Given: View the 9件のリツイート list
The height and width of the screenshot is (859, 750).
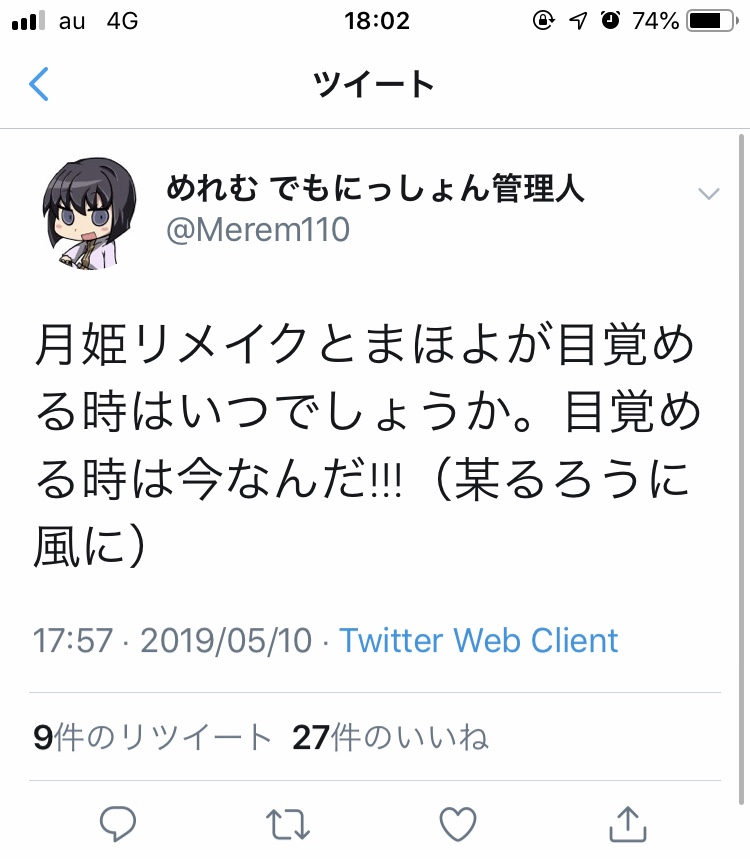Looking at the screenshot, I should click(152, 737).
